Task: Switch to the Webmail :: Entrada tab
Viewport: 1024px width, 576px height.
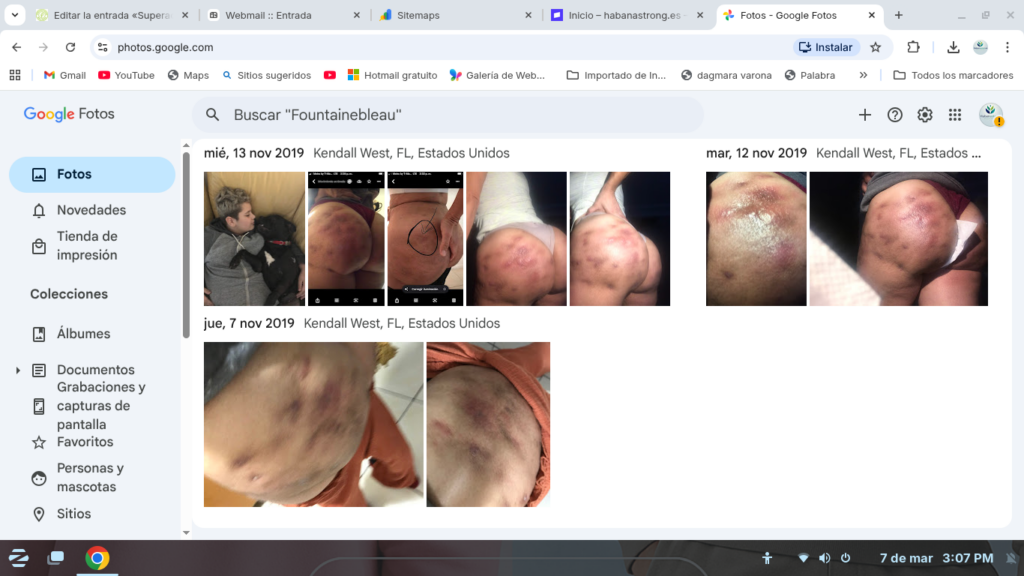Action: click(269, 16)
